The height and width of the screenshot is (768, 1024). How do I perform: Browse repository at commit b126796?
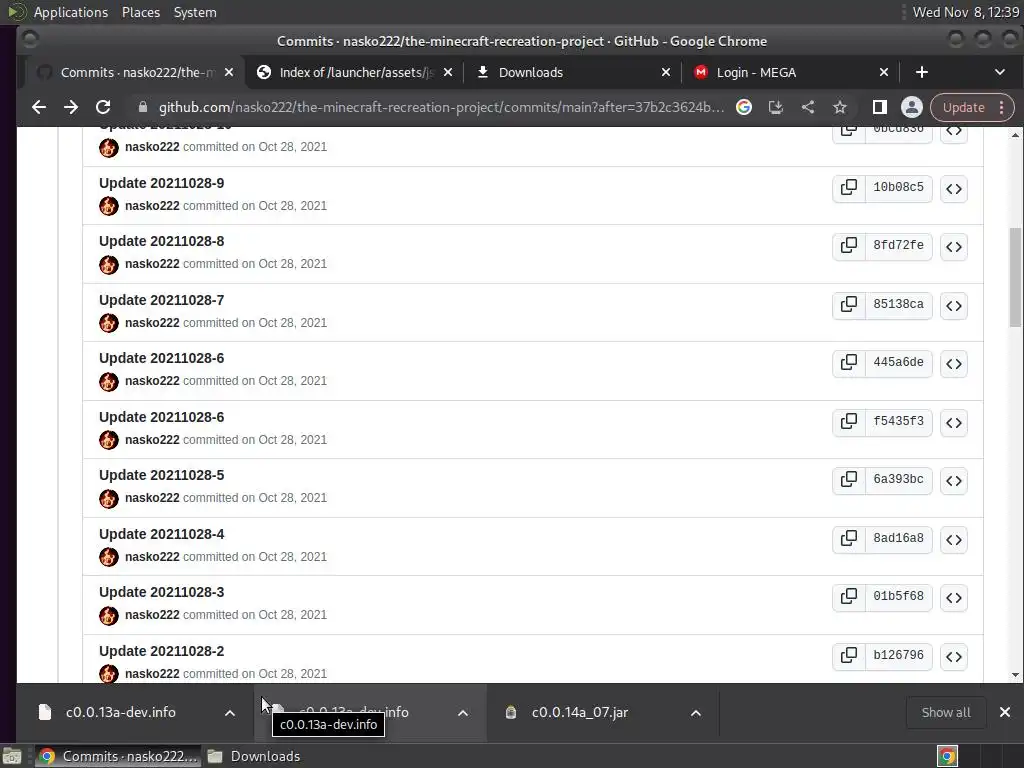coord(953,656)
